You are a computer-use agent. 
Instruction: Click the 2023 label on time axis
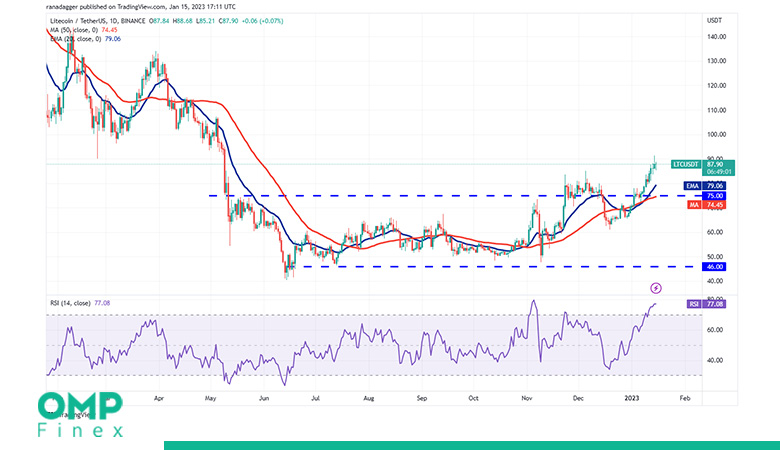[632, 398]
